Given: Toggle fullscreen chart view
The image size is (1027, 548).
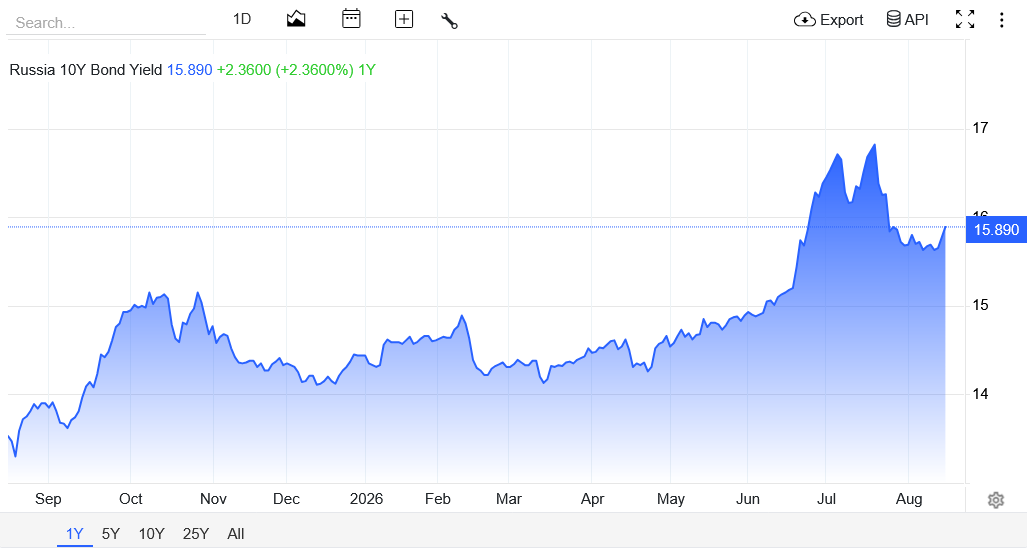Looking at the screenshot, I should pos(965,19).
